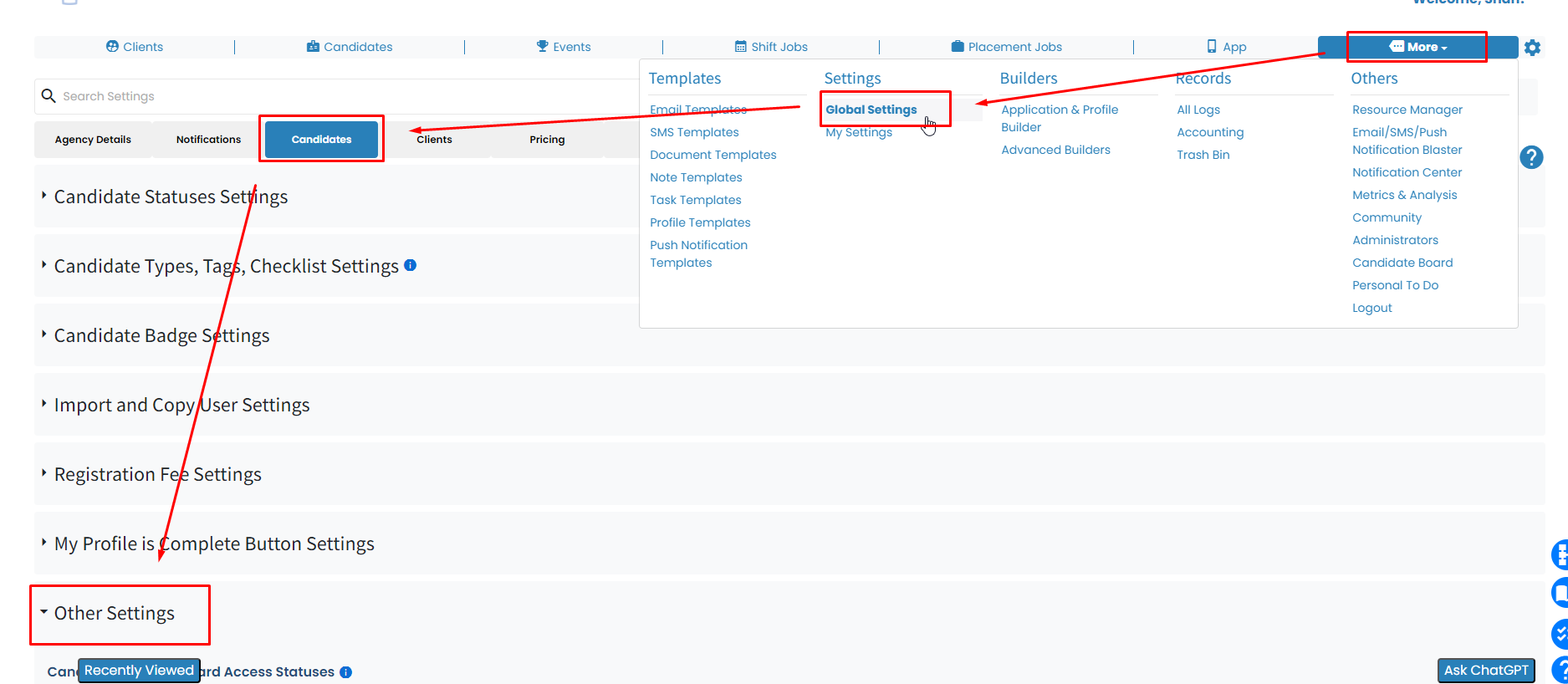Click the gear settings icon
The height and width of the screenshot is (684, 1568).
pos(1532,48)
